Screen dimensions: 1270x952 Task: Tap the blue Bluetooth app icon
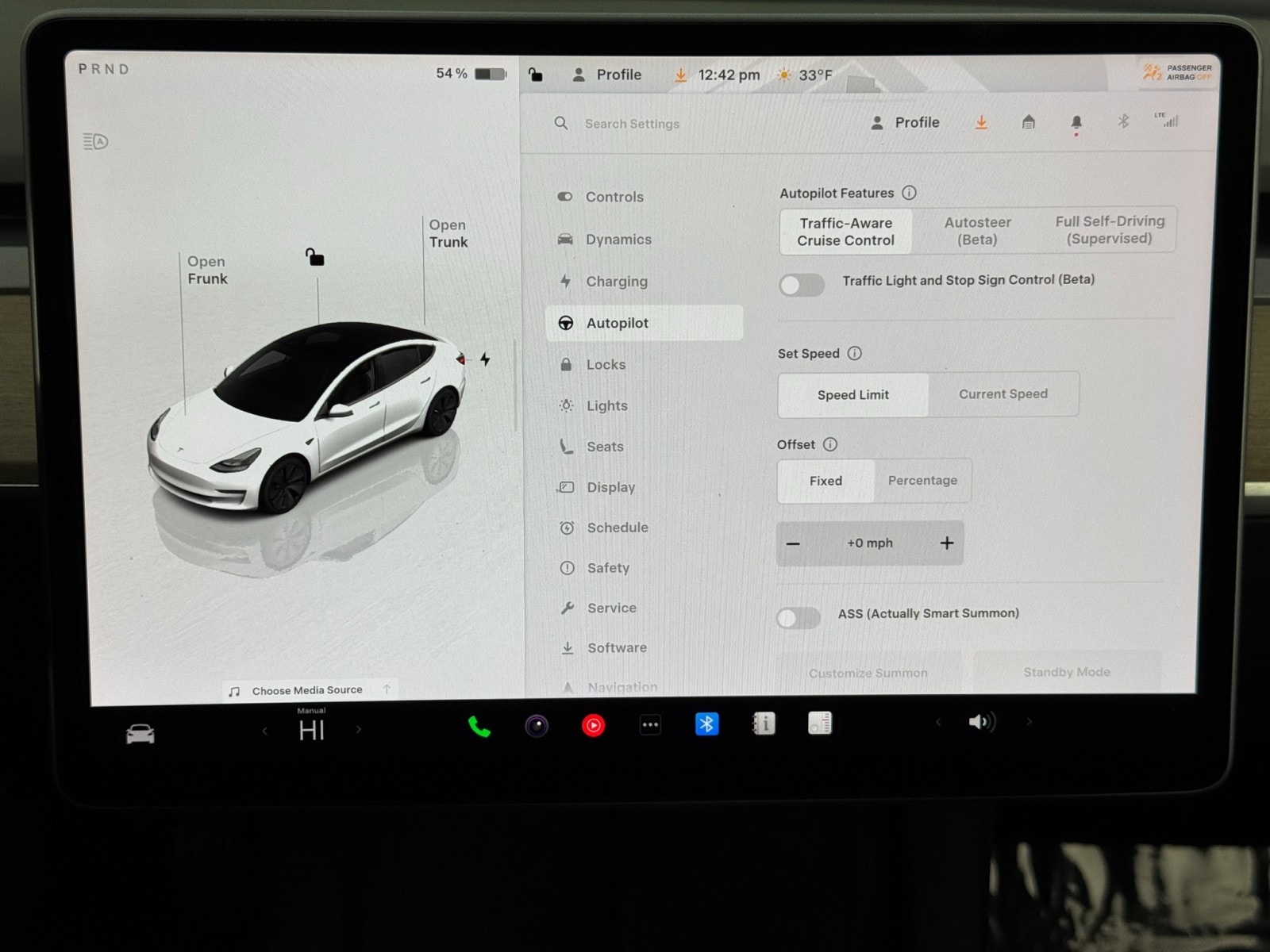[x=706, y=724]
